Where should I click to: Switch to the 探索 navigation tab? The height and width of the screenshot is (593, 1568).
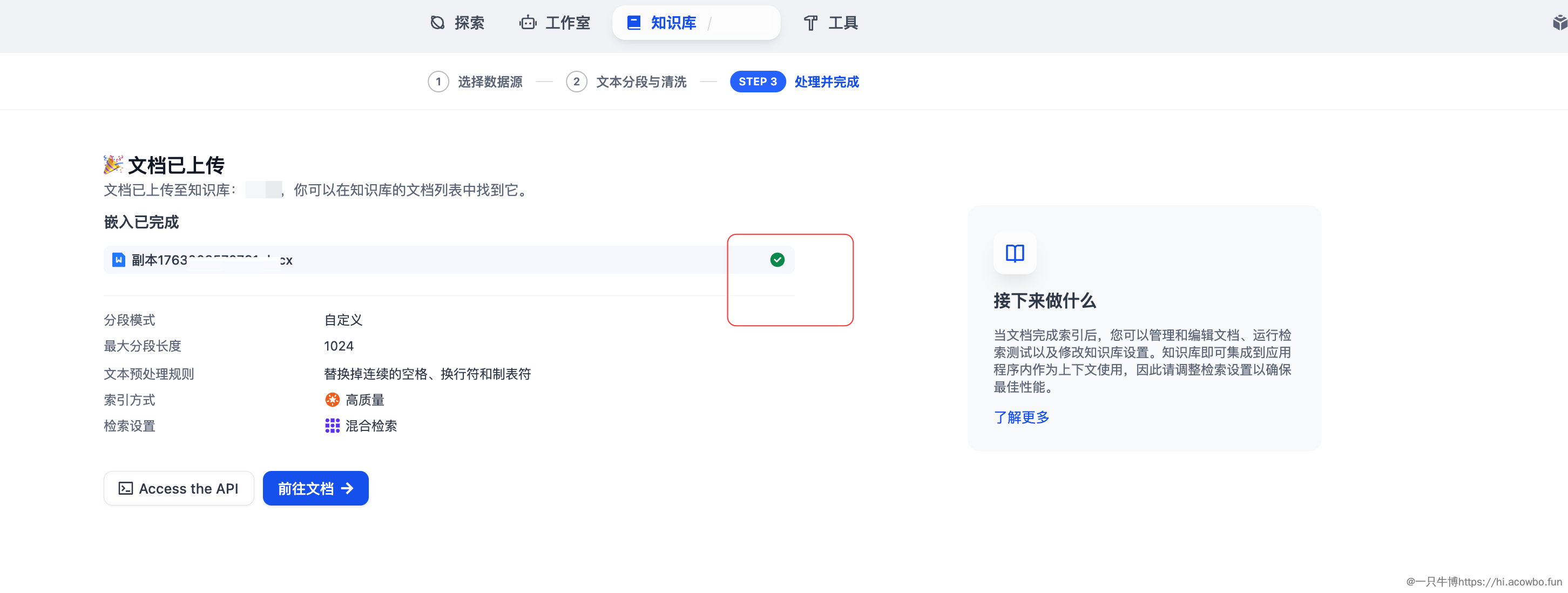click(x=468, y=23)
